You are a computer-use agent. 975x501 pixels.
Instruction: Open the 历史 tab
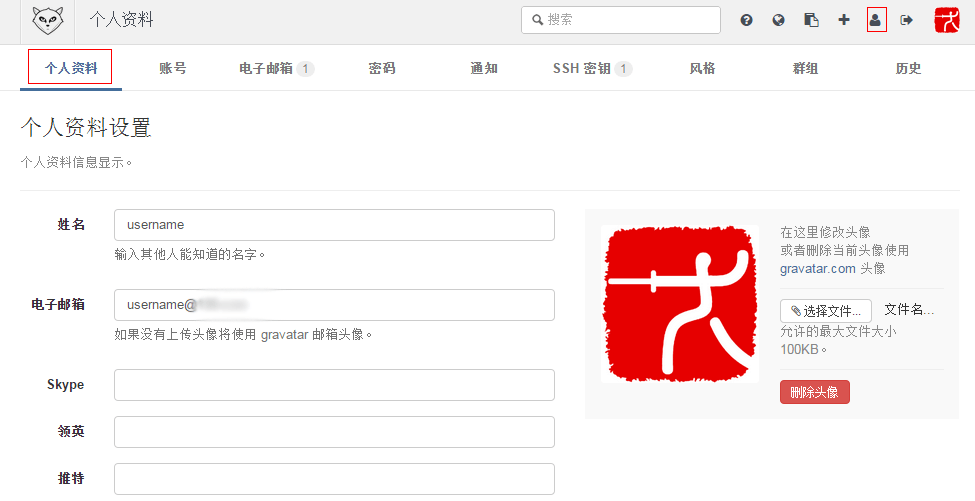tap(908, 69)
